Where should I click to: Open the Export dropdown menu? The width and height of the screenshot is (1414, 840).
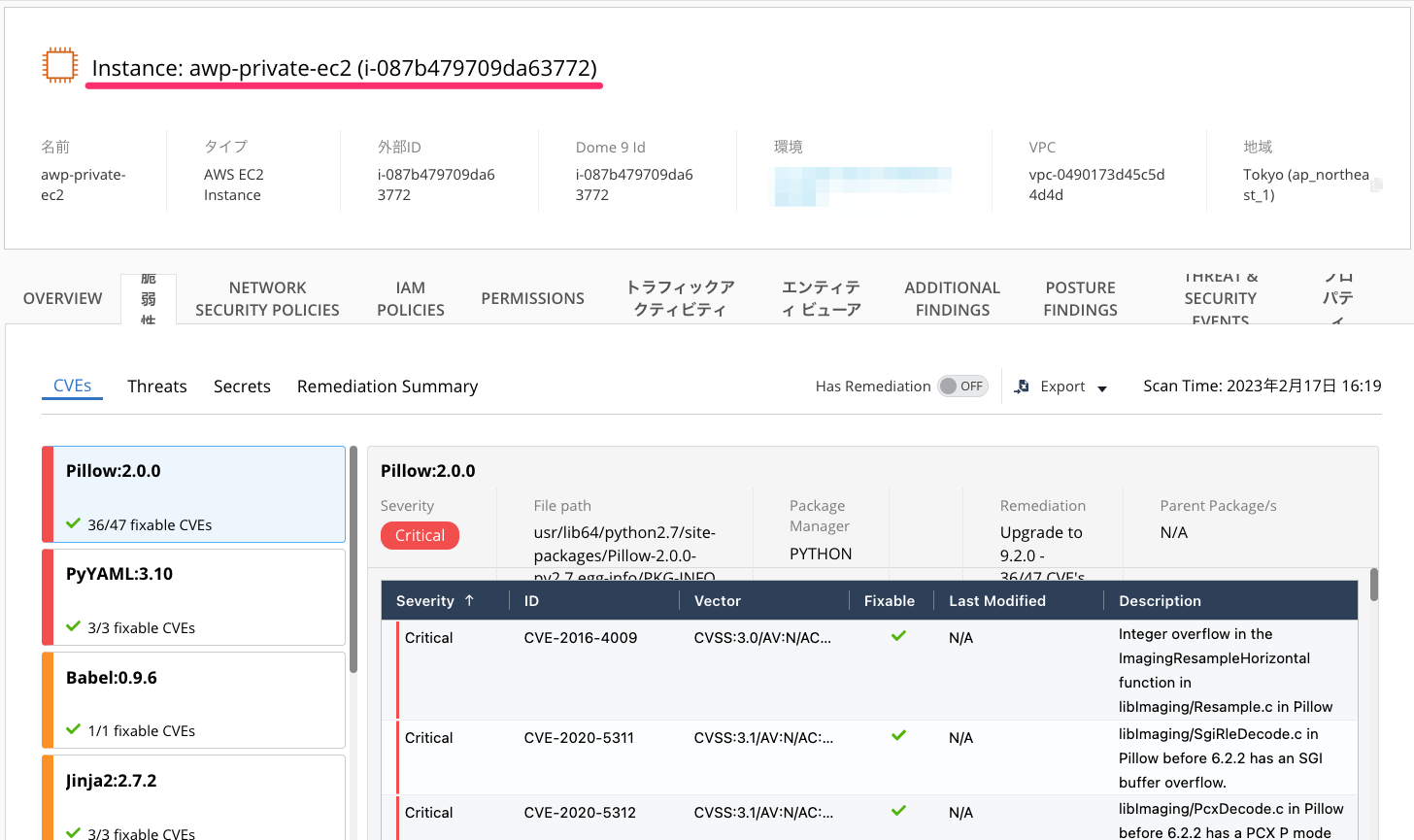tap(1101, 386)
